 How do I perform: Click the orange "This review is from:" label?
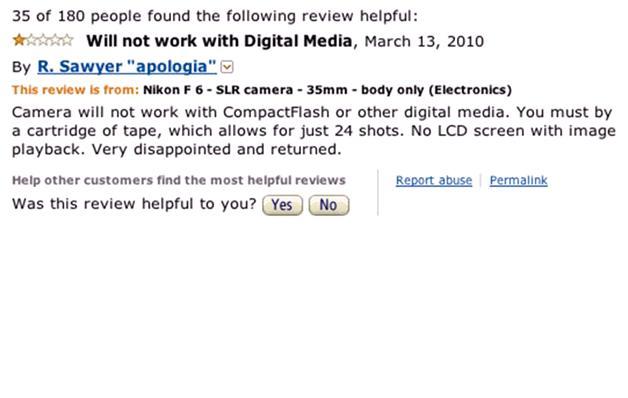75,90
